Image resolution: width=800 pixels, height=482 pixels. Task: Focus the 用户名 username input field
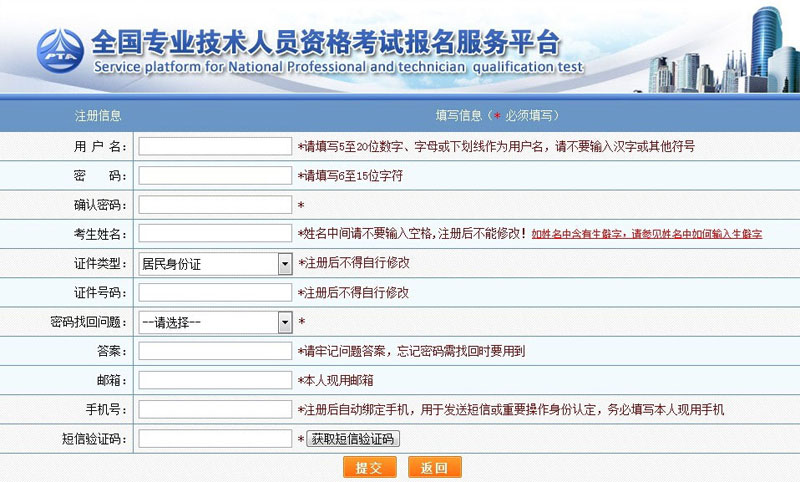coord(214,146)
